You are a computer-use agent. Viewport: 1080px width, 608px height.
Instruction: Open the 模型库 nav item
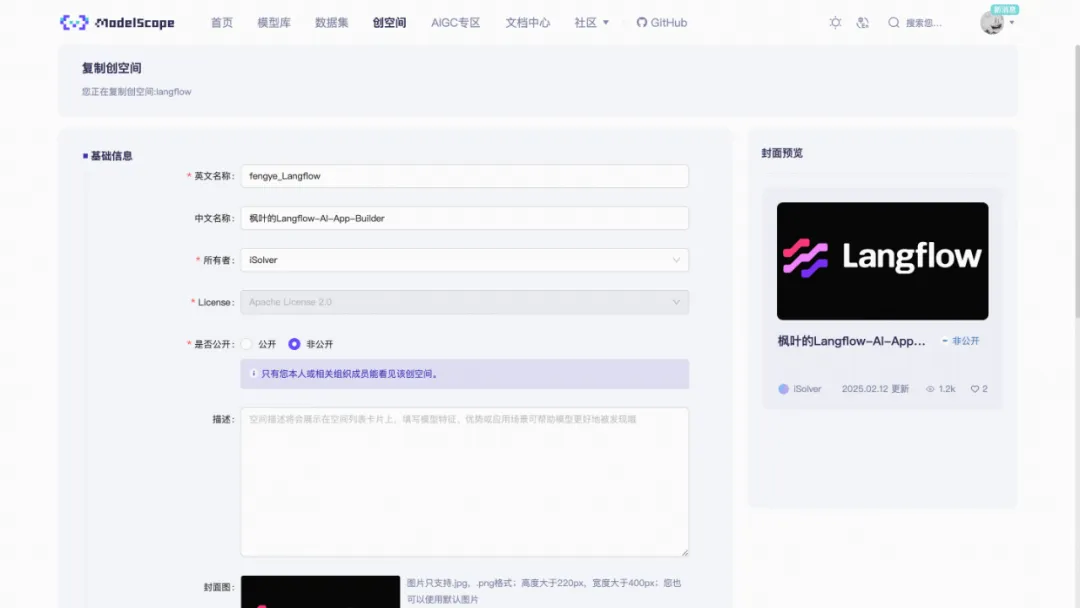(x=273, y=22)
